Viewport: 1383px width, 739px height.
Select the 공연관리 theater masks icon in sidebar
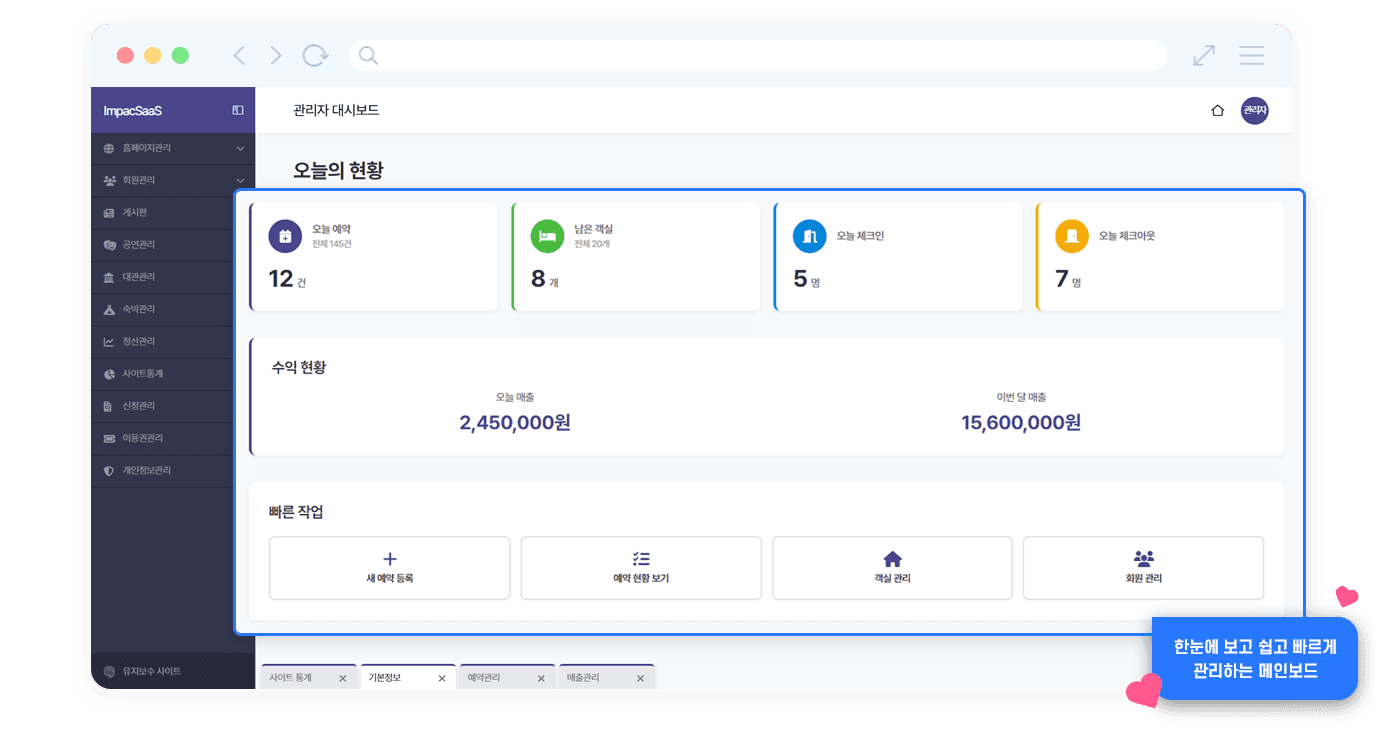coord(110,244)
